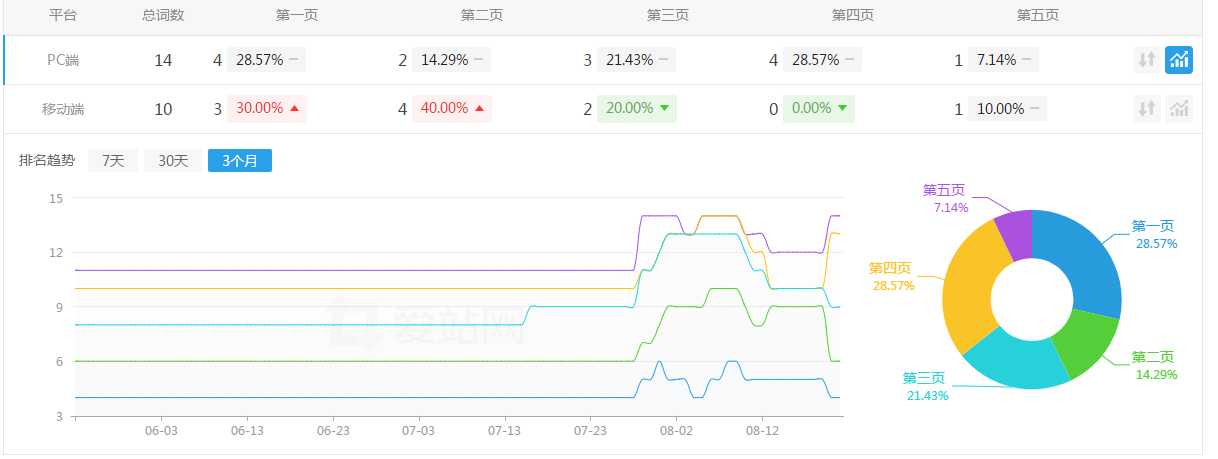
Task: Switch ranking trend to 30天
Action: pos(173,160)
